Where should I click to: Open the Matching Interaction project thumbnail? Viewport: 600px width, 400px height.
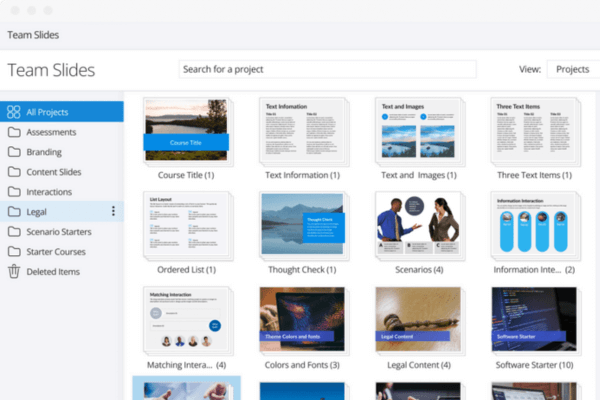pyautogui.click(x=188, y=321)
